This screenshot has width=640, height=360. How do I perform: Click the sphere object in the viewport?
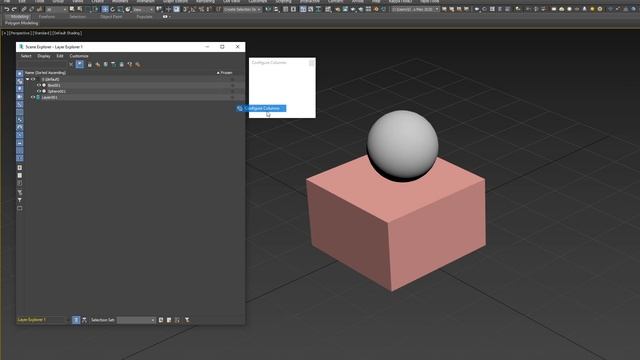402,145
